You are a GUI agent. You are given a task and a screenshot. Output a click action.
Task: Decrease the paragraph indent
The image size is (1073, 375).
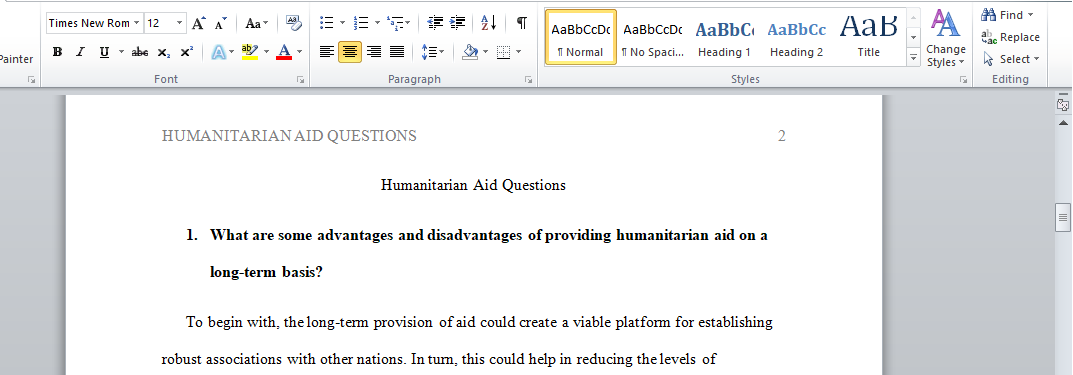coord(435,23)
